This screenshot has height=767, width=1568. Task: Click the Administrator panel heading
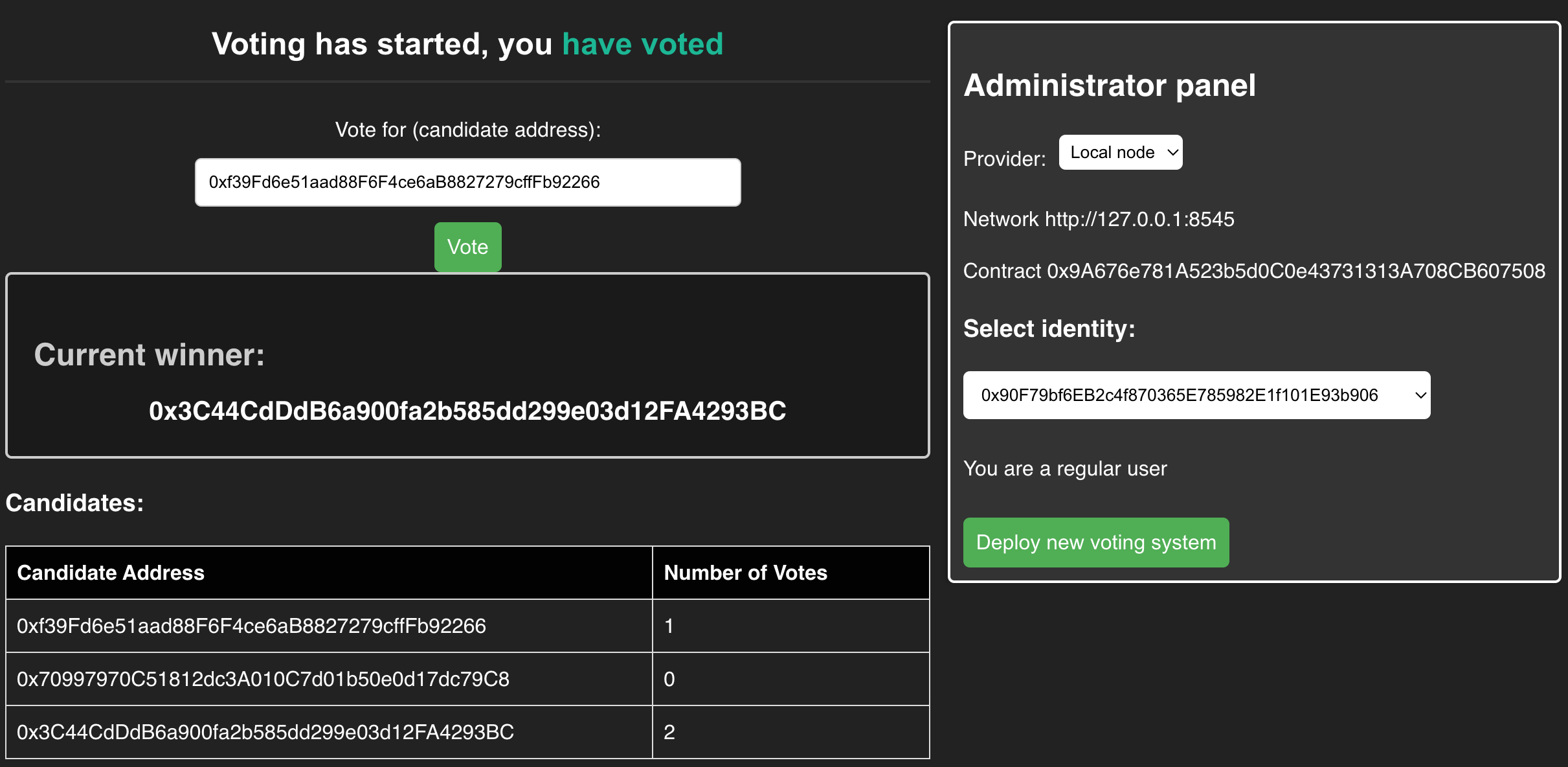click(1110, 86)
